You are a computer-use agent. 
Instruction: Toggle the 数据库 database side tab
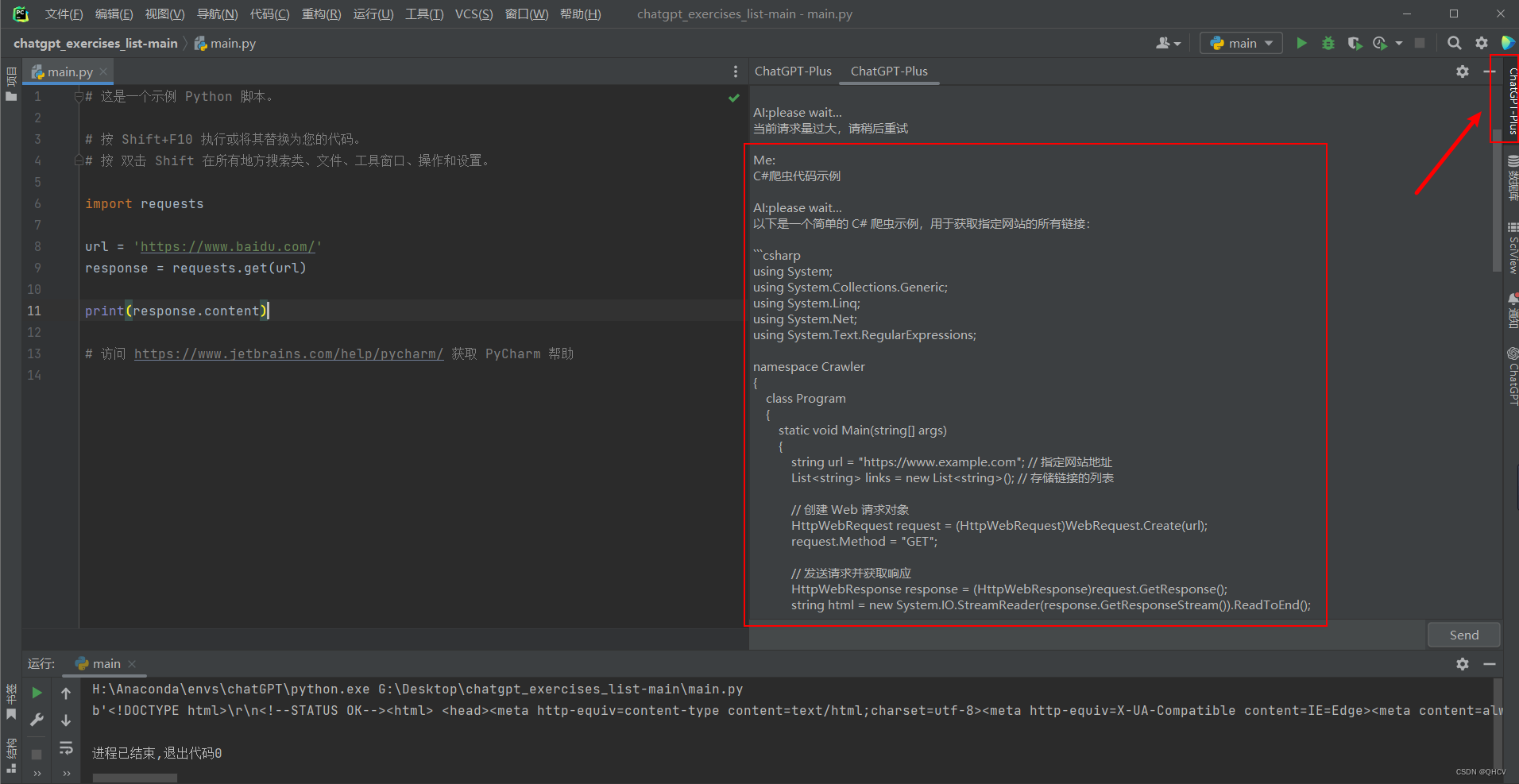click(1512, 176)
